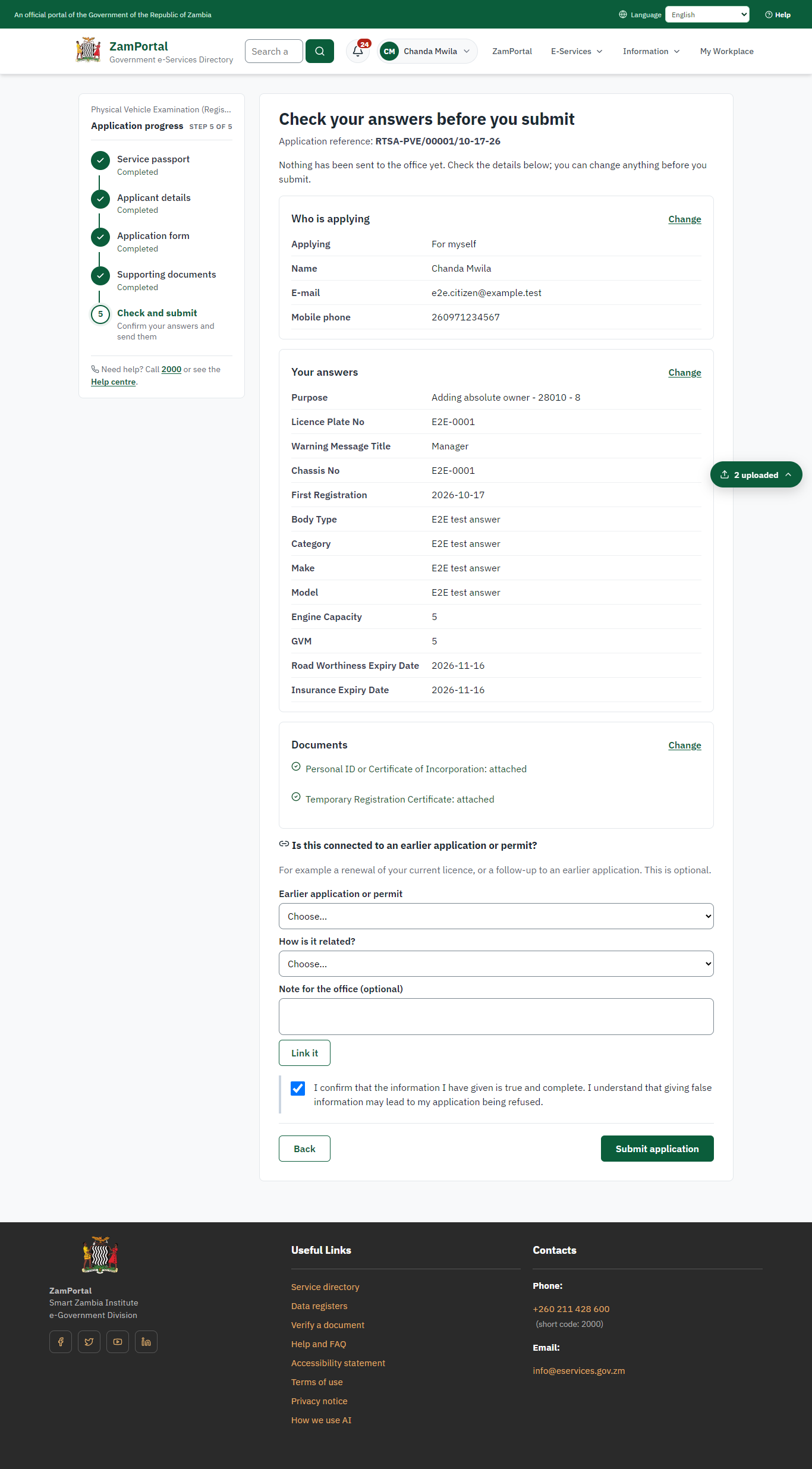Click the Supporting documents completed checkmark
This screenshot has width=812, height=1469.
point(100,276)
